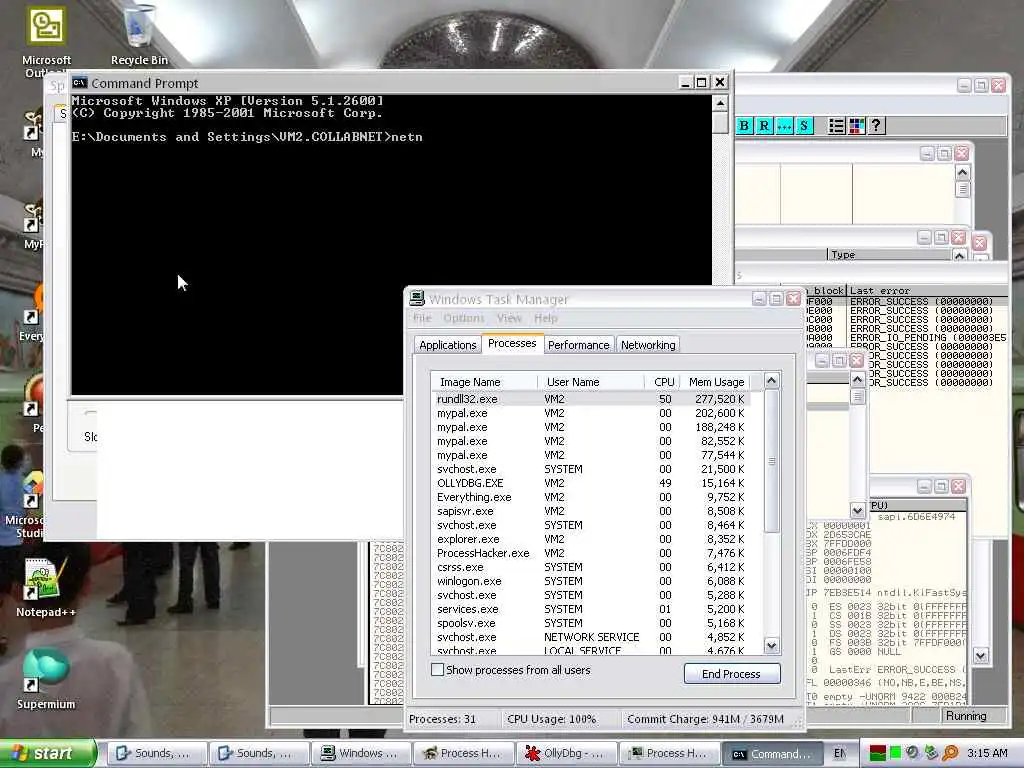Open OllyDbg appearance options colored grid icon
The width and height of the screenshot is (1024, 768).
[856, 125]
